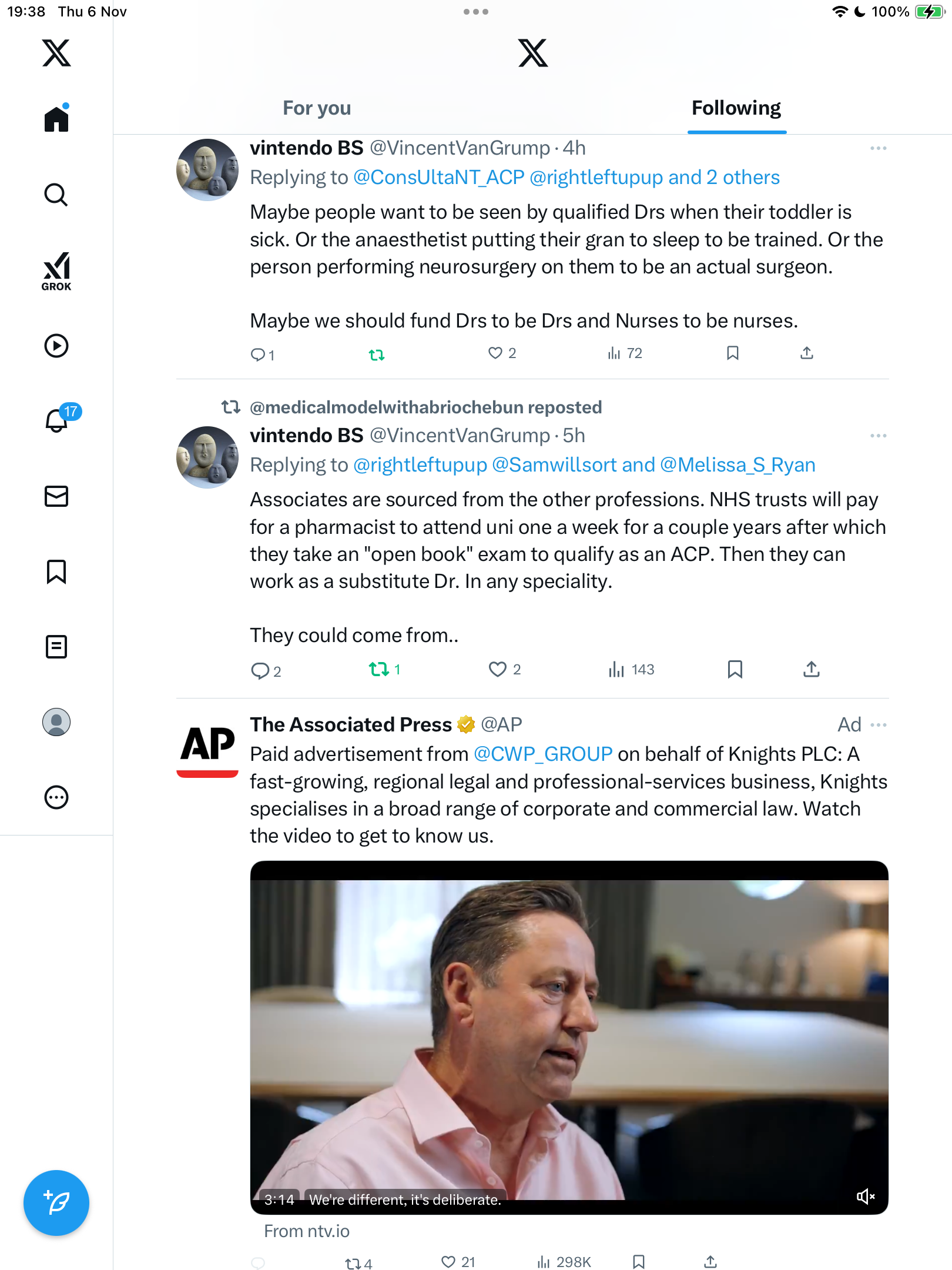Viewport: 952px width, 1270px height.
Task: Bookmark the 'Associates are sourced' post
Action: click(x=735, y=670)
